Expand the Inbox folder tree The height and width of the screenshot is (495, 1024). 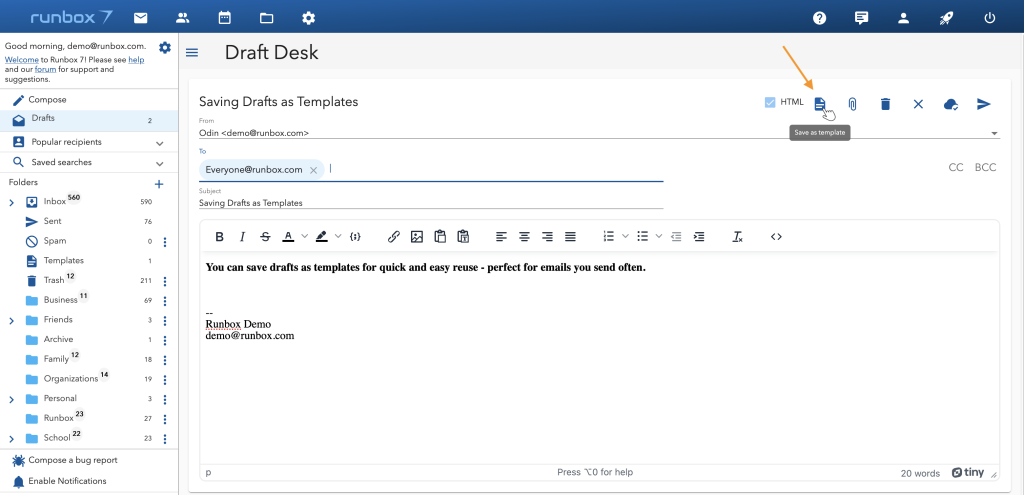pos(12,203)
